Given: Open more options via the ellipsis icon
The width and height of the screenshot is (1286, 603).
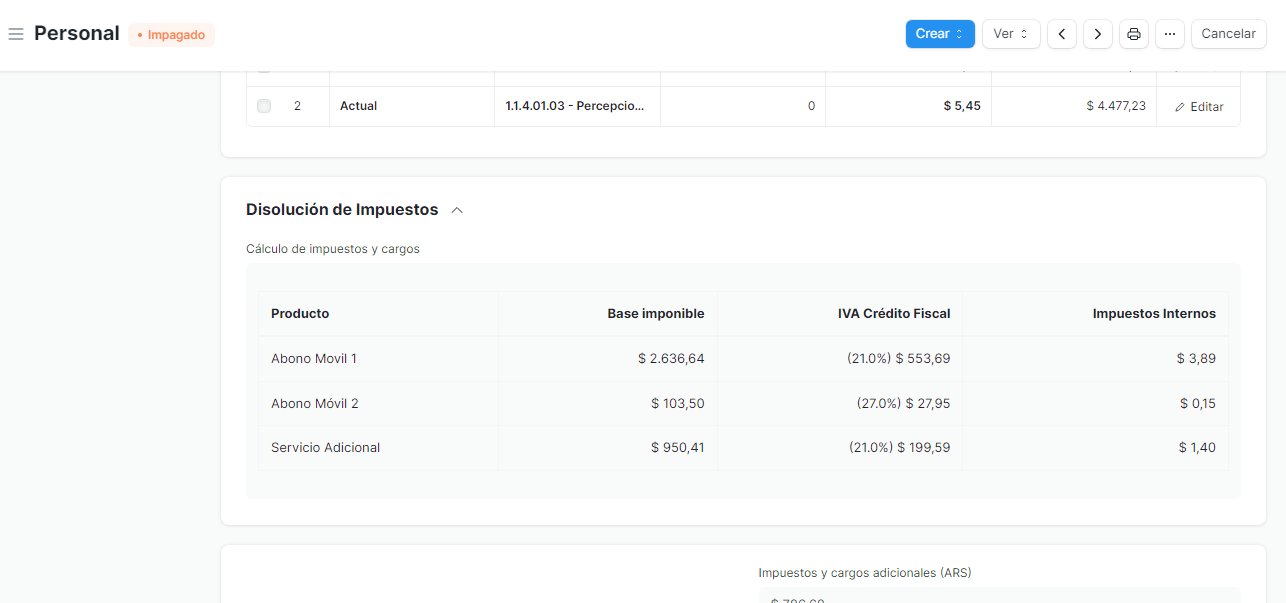Looking at the screenshot, I should pos(1169,33).
